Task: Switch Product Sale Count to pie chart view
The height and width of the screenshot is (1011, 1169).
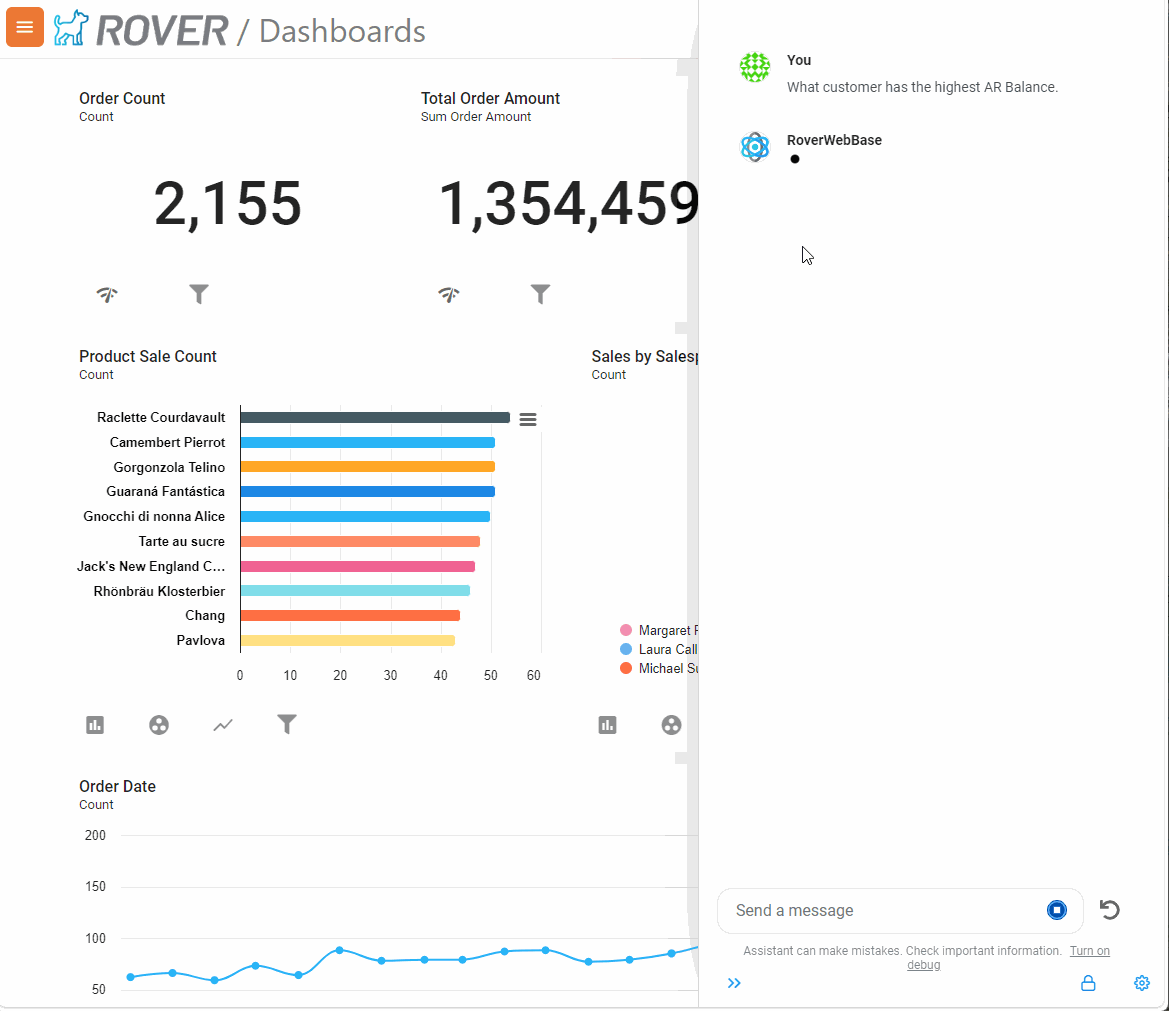Action: click(158, 725)
